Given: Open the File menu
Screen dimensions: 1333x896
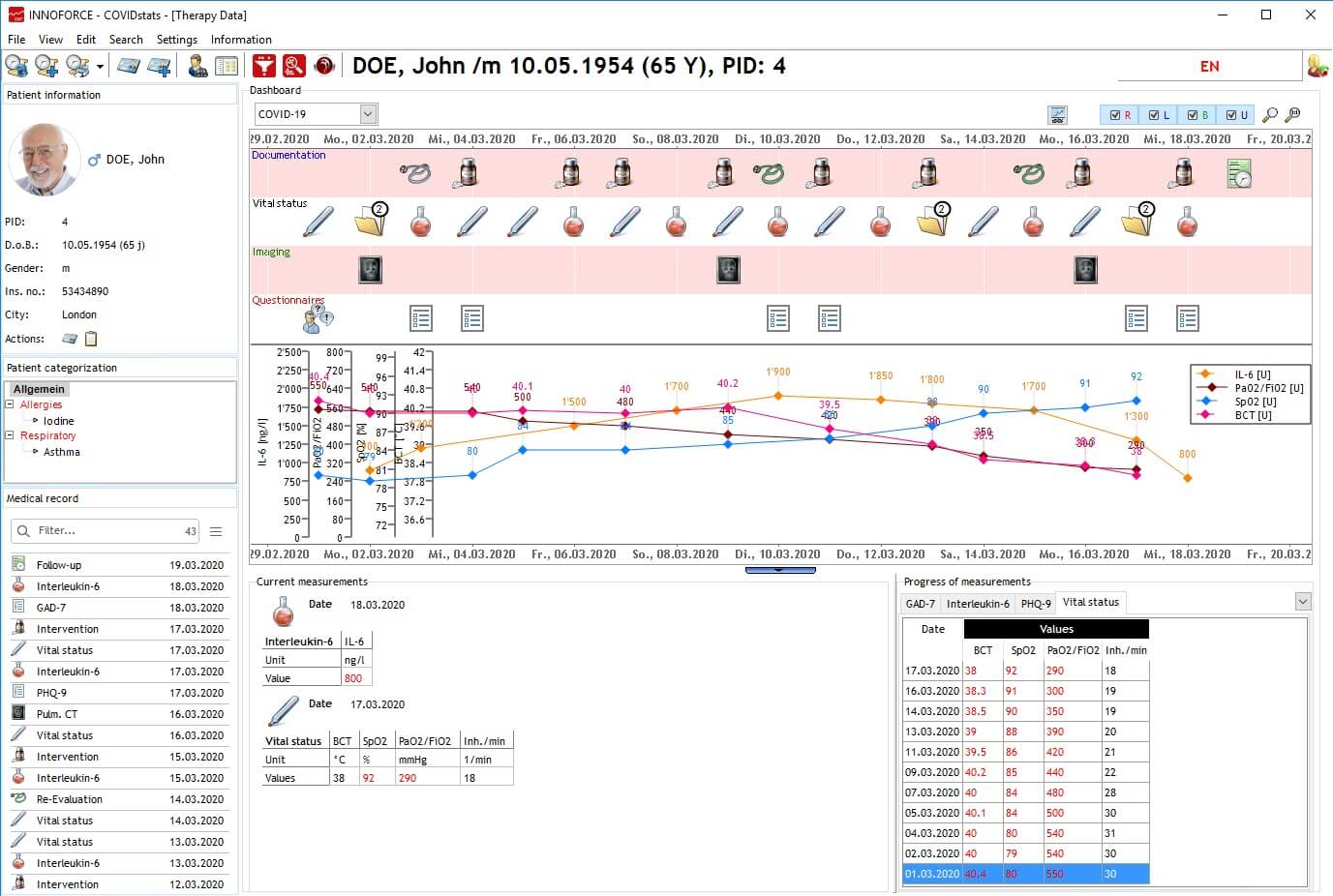Looking at the screenshot, I should 16,40.
